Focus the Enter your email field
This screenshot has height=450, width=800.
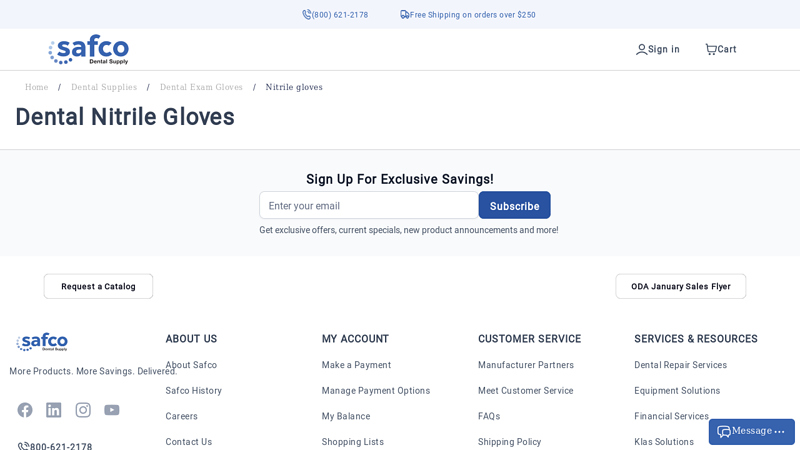click(x=368, y=205)
